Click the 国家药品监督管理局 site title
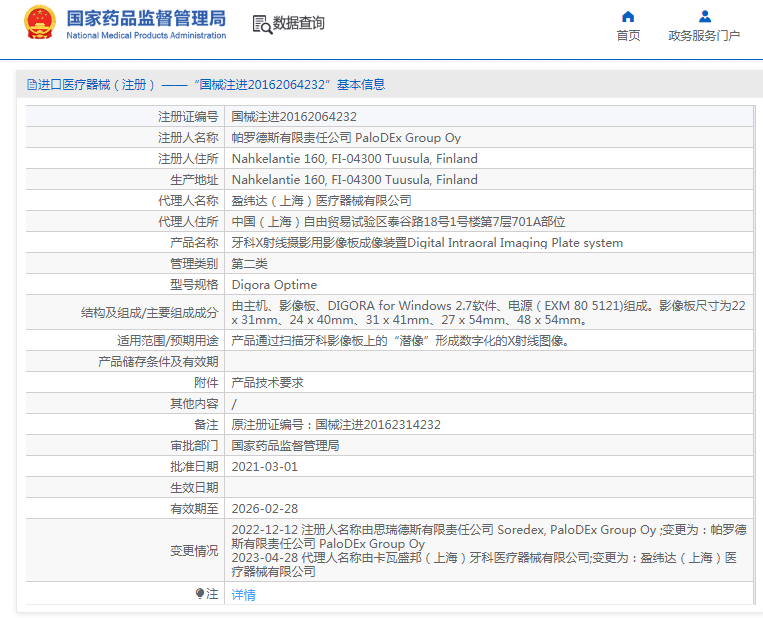The image size is (763, 618). point(146,18)
